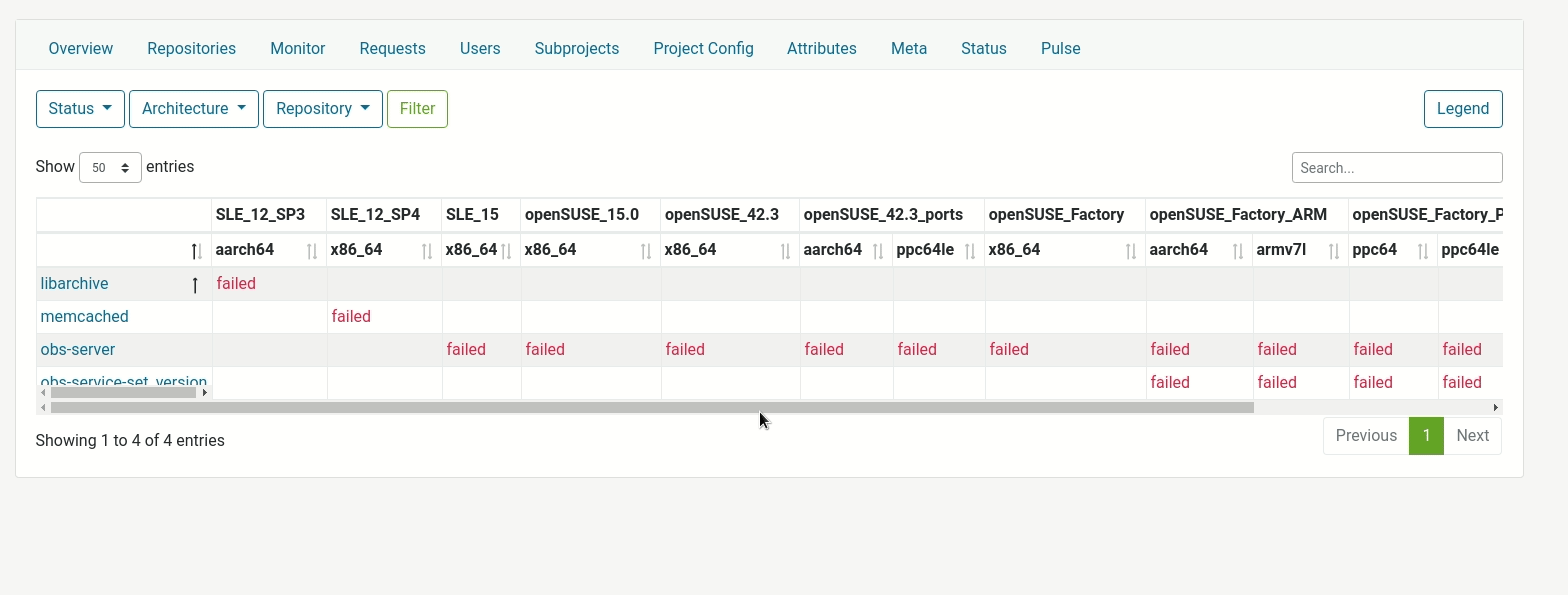Open the Pulse tab
1568x595 pixels.
pyautogui.click(x=1061, y=48)
